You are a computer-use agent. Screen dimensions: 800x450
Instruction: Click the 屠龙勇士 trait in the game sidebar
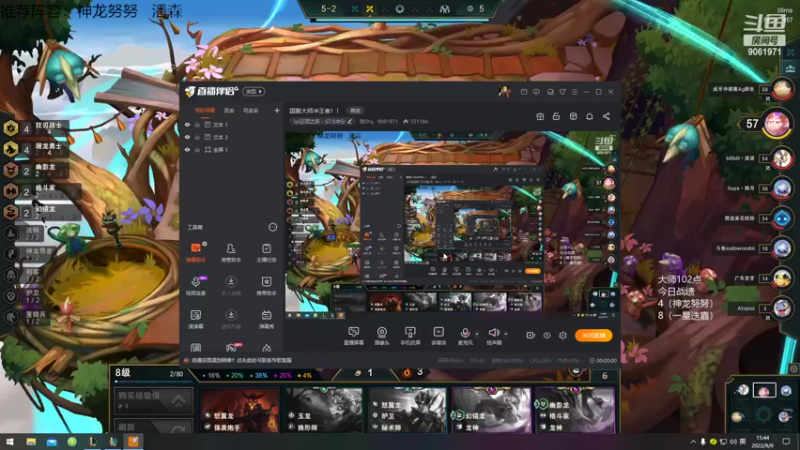[x=36, y=149]
